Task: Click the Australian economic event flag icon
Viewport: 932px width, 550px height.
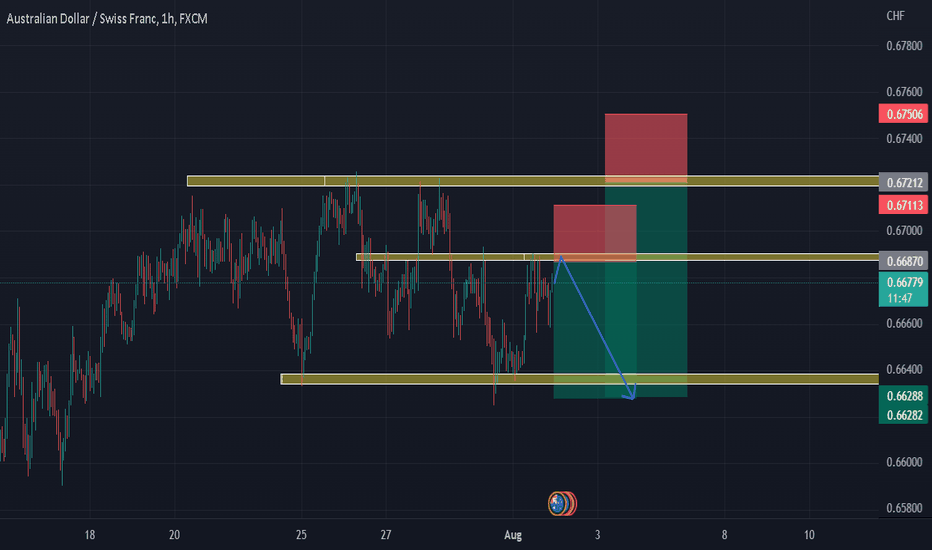Action: tap(558, 504)
